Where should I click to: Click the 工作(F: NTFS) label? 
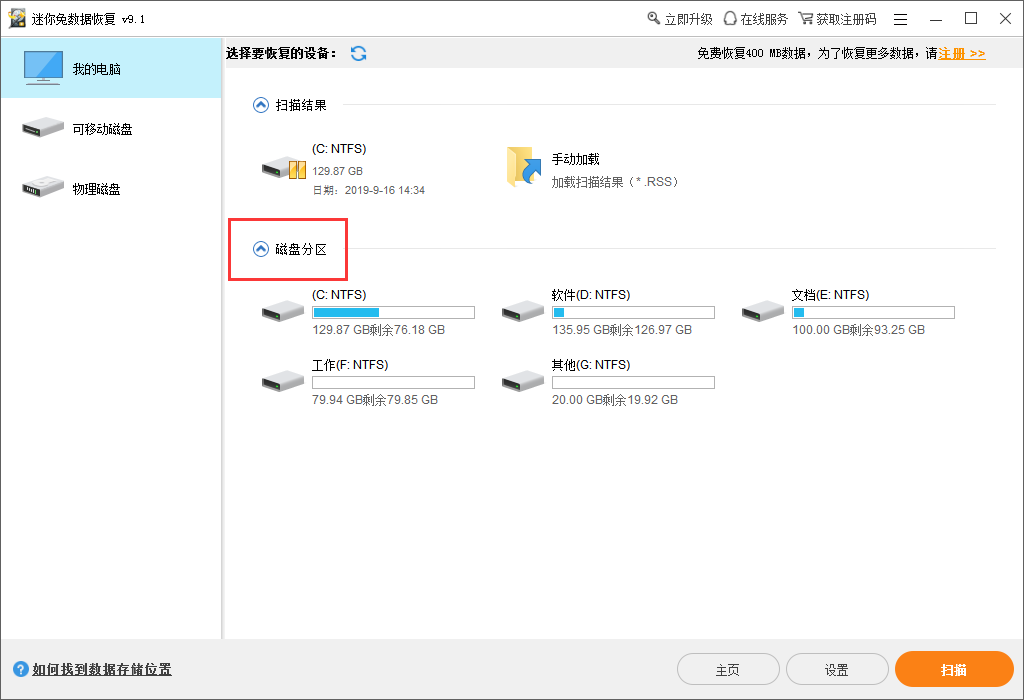pyautogui.click(x=350, y=365)
